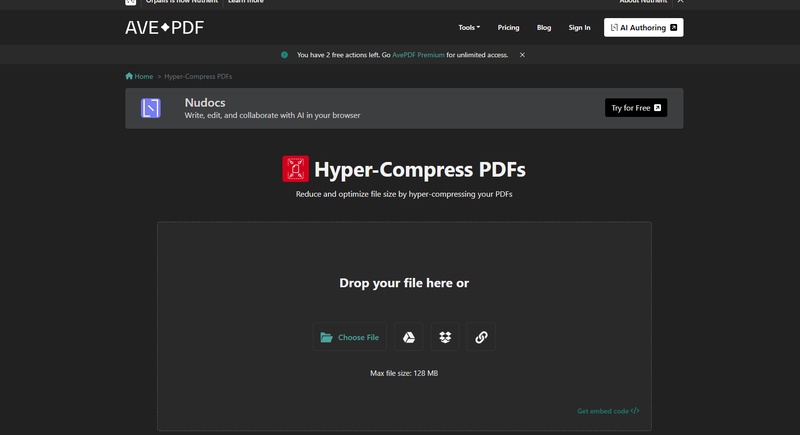The width and height of the screenshot is (800, 435).
Task: Open the Blog page
Action: coord(544,28)
